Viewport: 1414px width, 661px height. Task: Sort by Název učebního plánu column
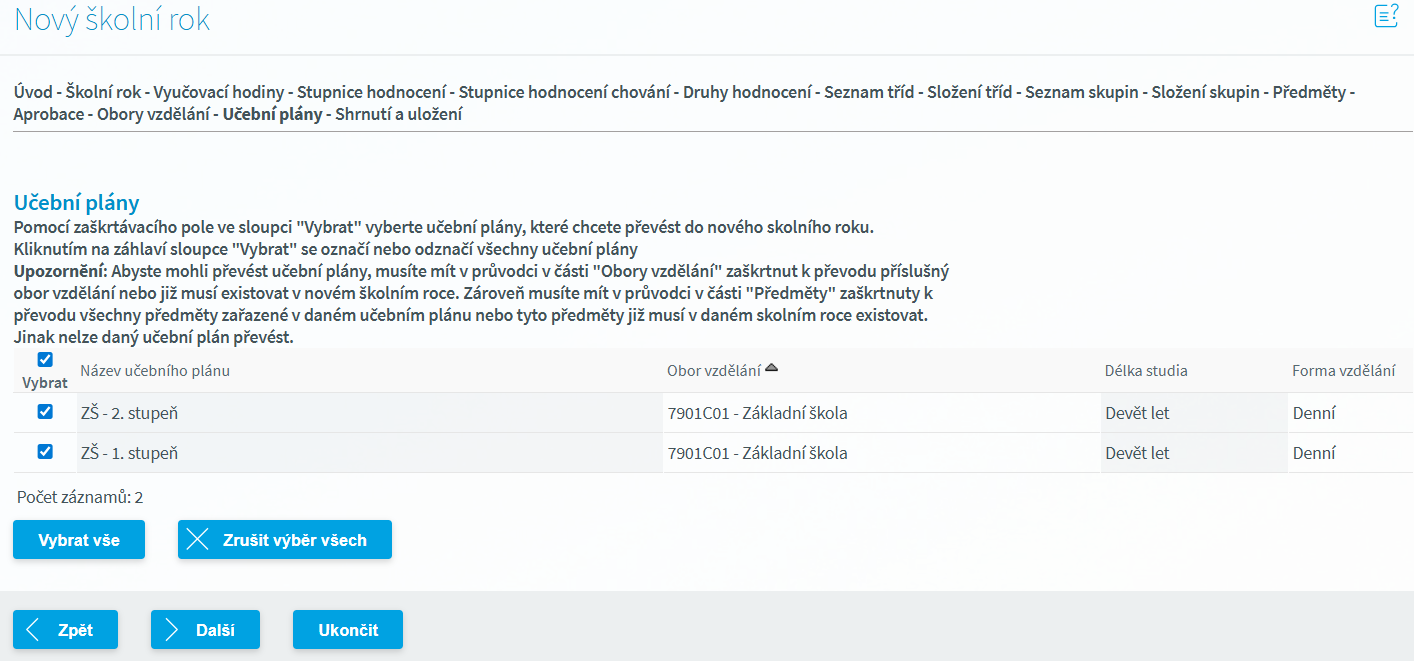pyautogui.click(x=155, y=371)
